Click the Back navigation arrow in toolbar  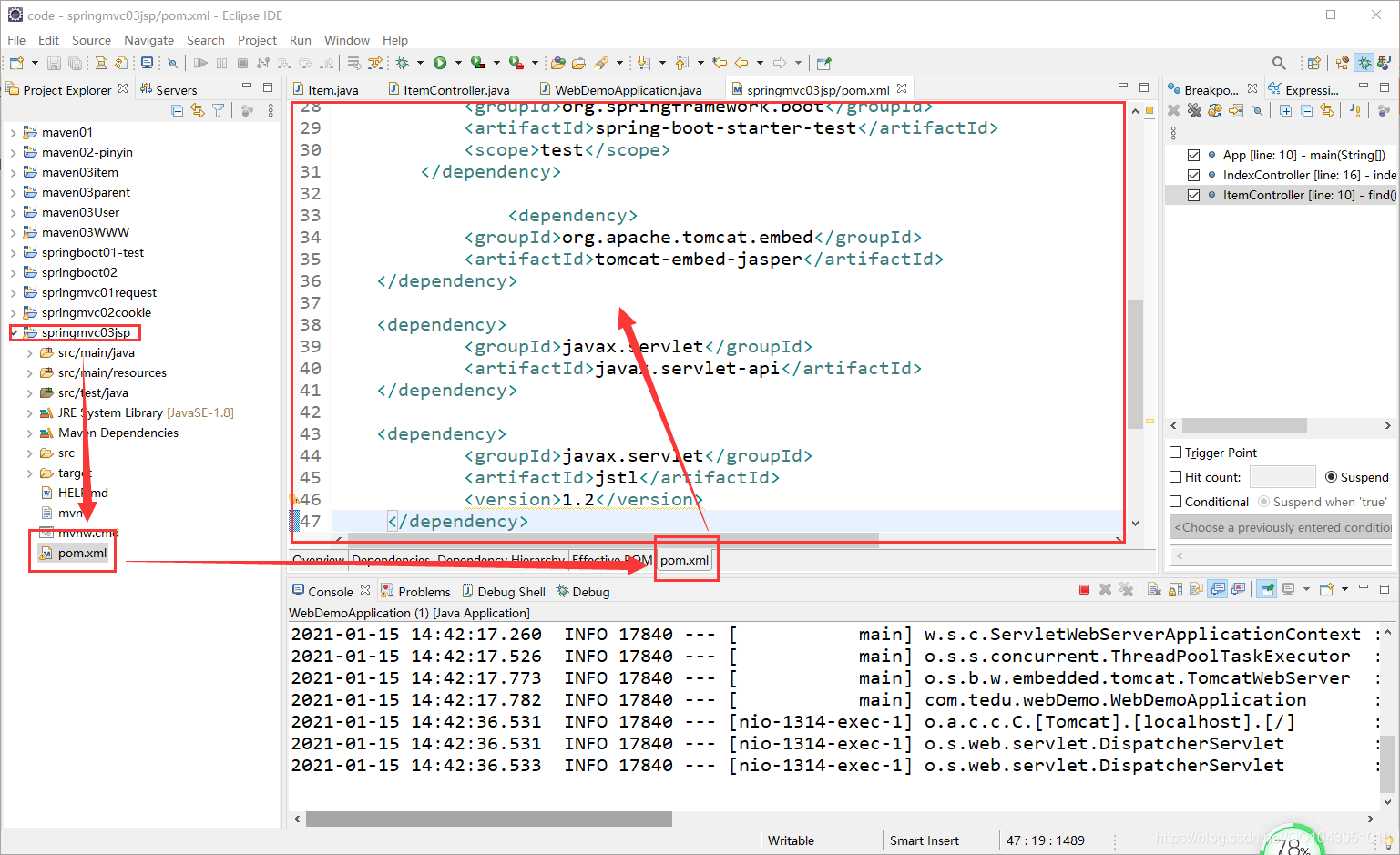point(741,63)
